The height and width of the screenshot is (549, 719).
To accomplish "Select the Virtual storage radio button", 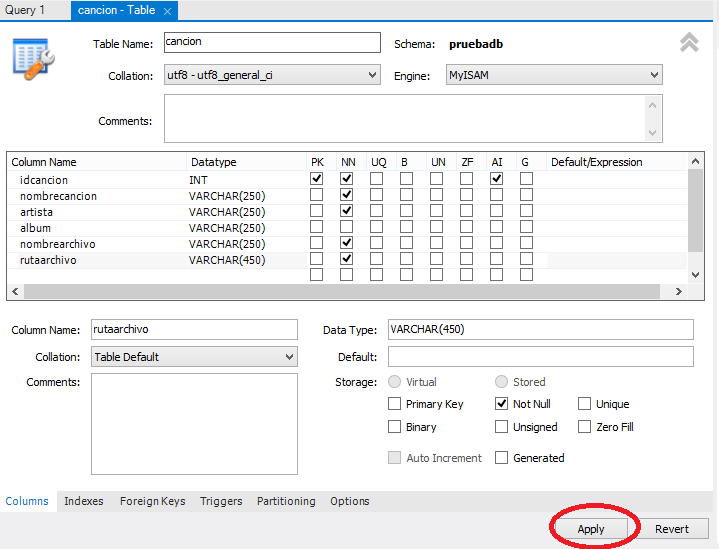I will pos(394,382).
